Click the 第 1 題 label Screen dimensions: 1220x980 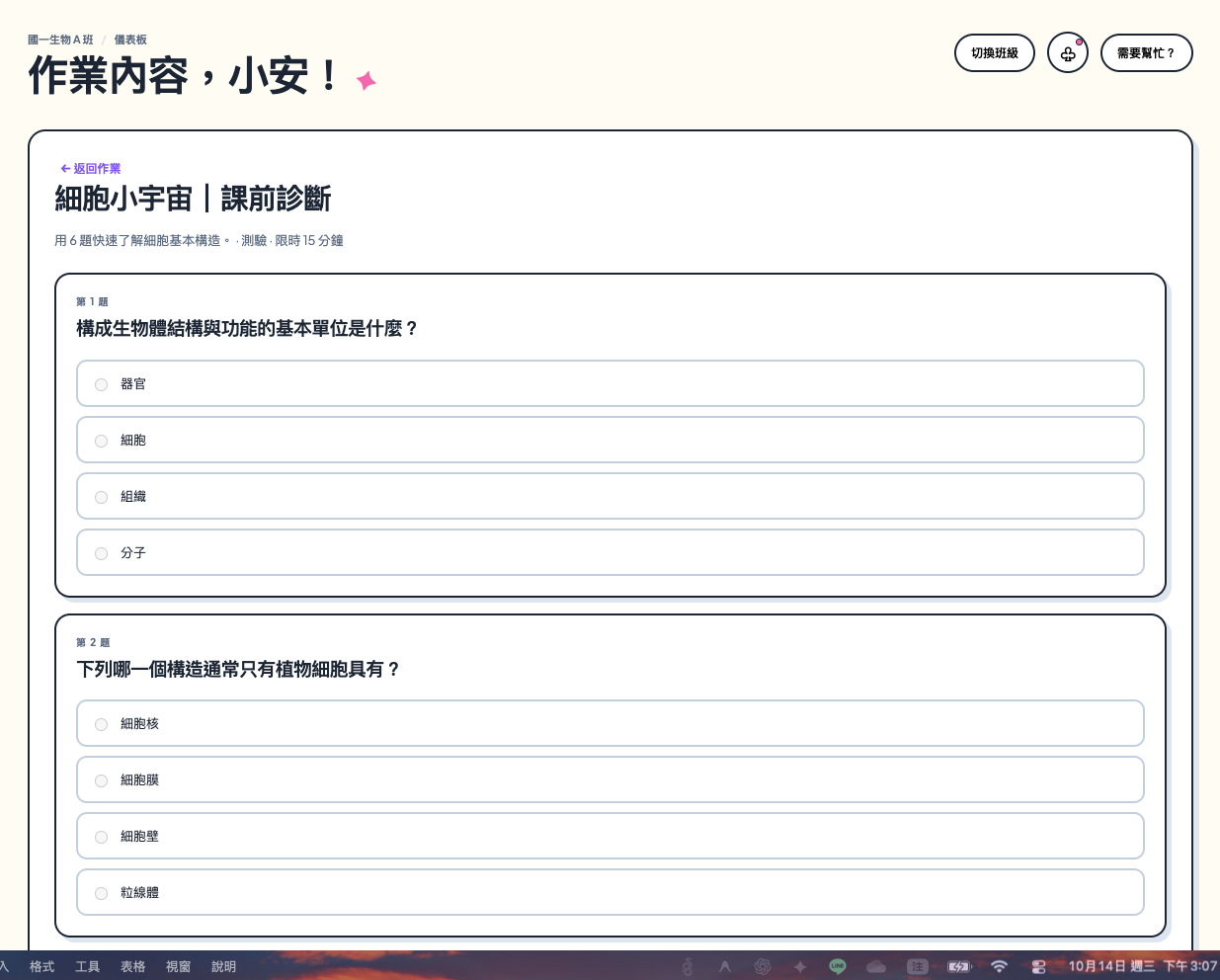[92, 301]
